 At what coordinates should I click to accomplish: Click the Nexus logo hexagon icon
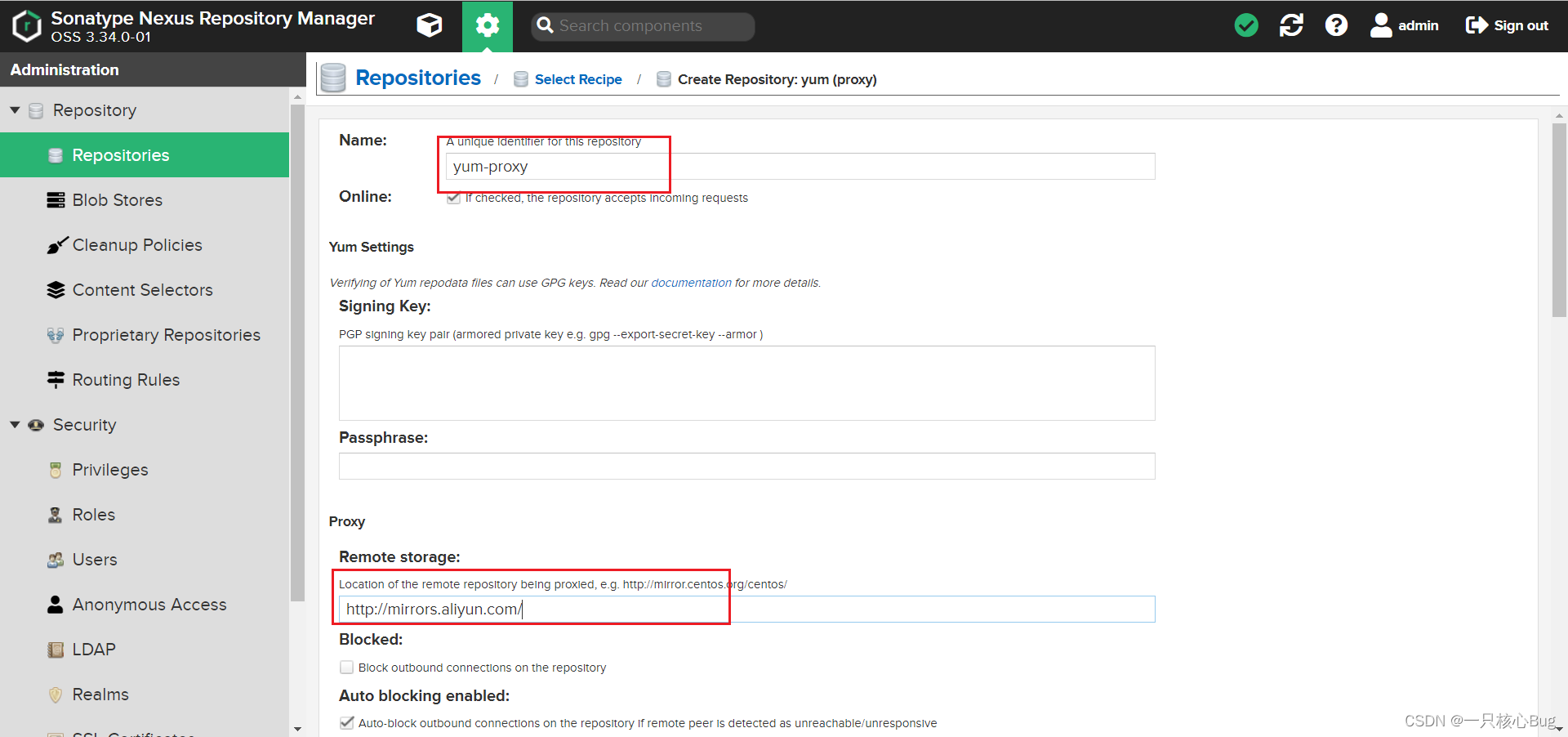(27, 25)
